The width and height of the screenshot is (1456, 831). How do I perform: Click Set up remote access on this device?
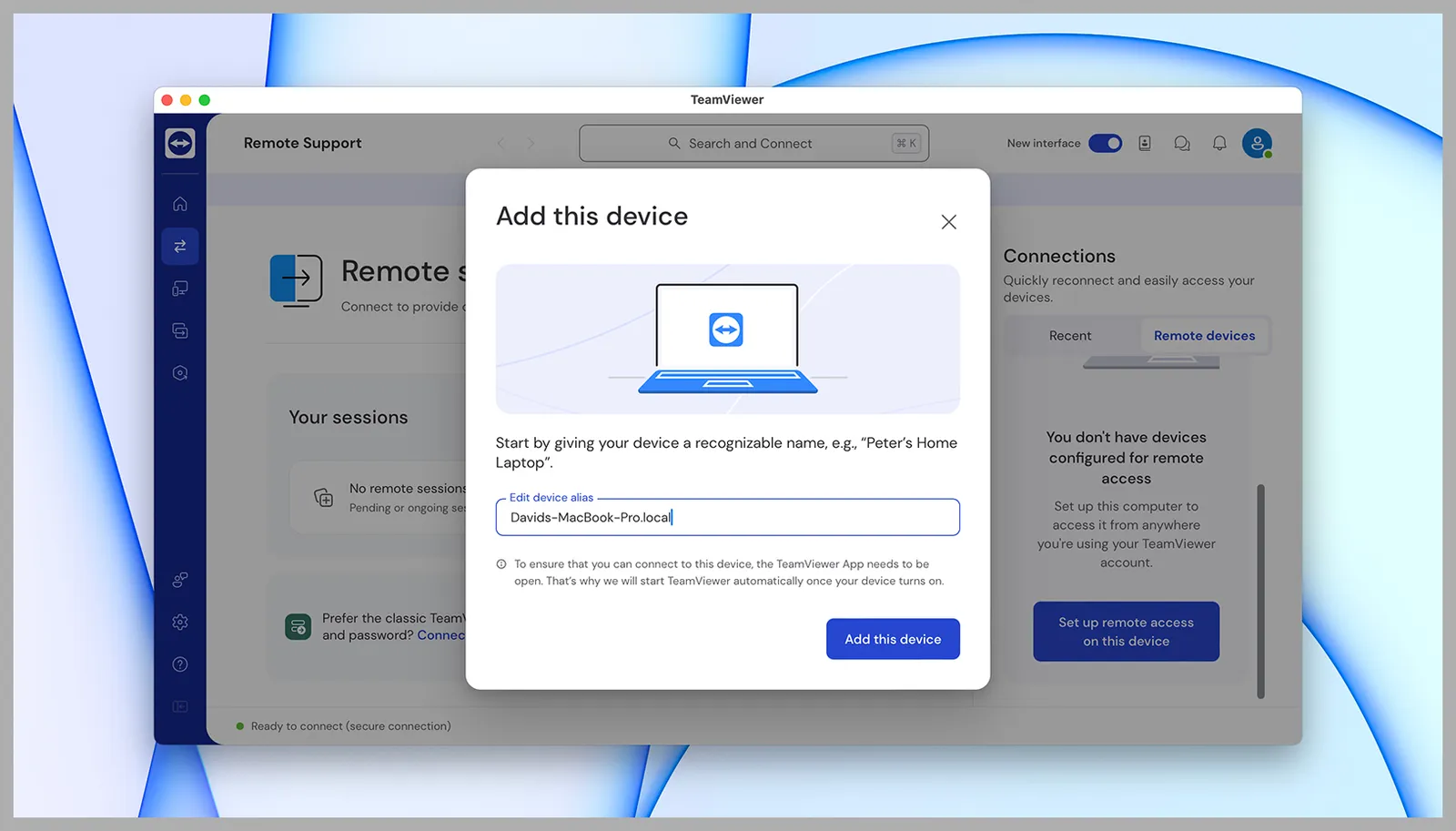pos(1126,631)
